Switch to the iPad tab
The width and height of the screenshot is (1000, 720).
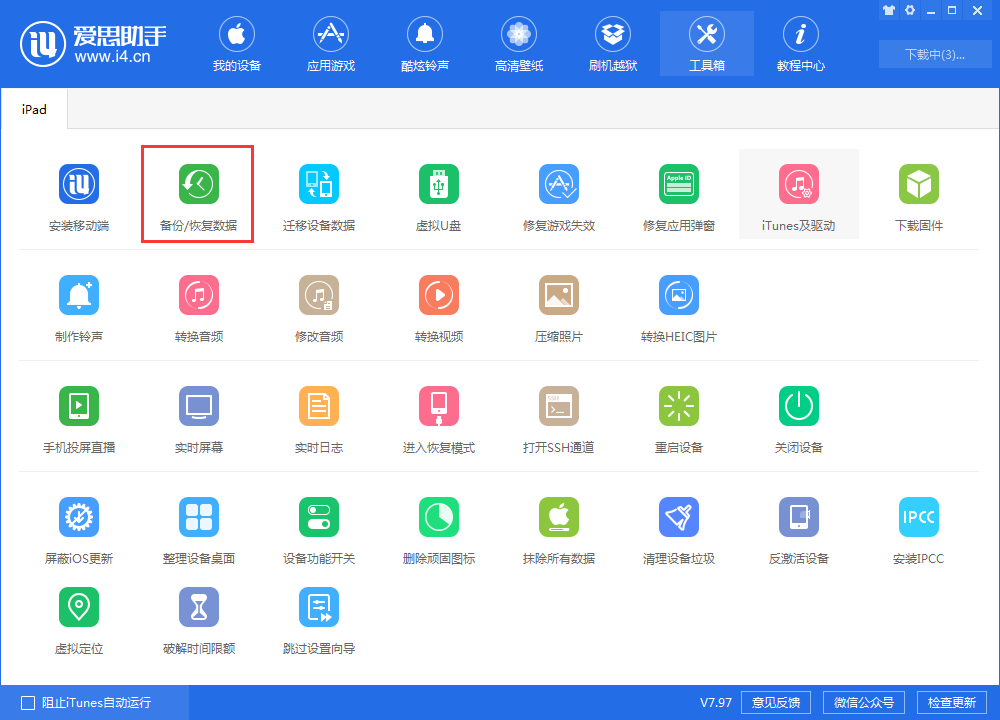pos(34,109)
